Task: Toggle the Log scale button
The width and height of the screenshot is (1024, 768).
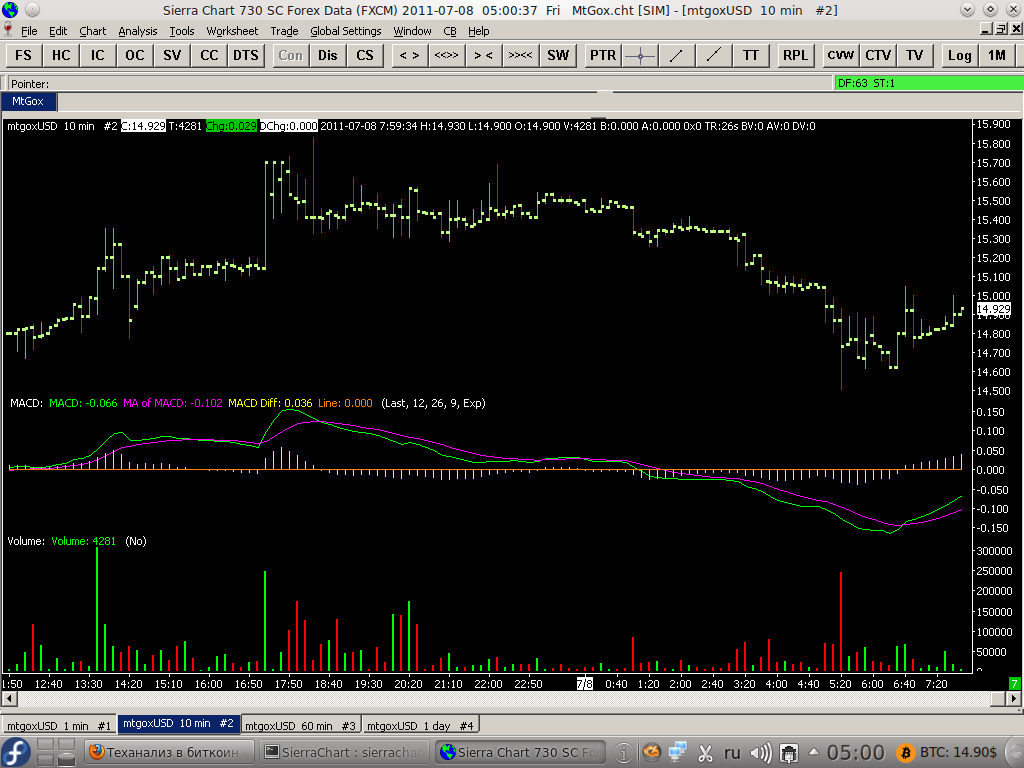Action: 959,56
